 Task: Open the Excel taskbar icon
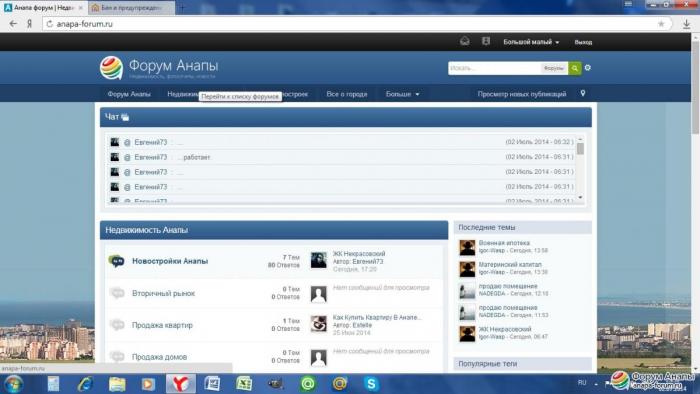244,384
